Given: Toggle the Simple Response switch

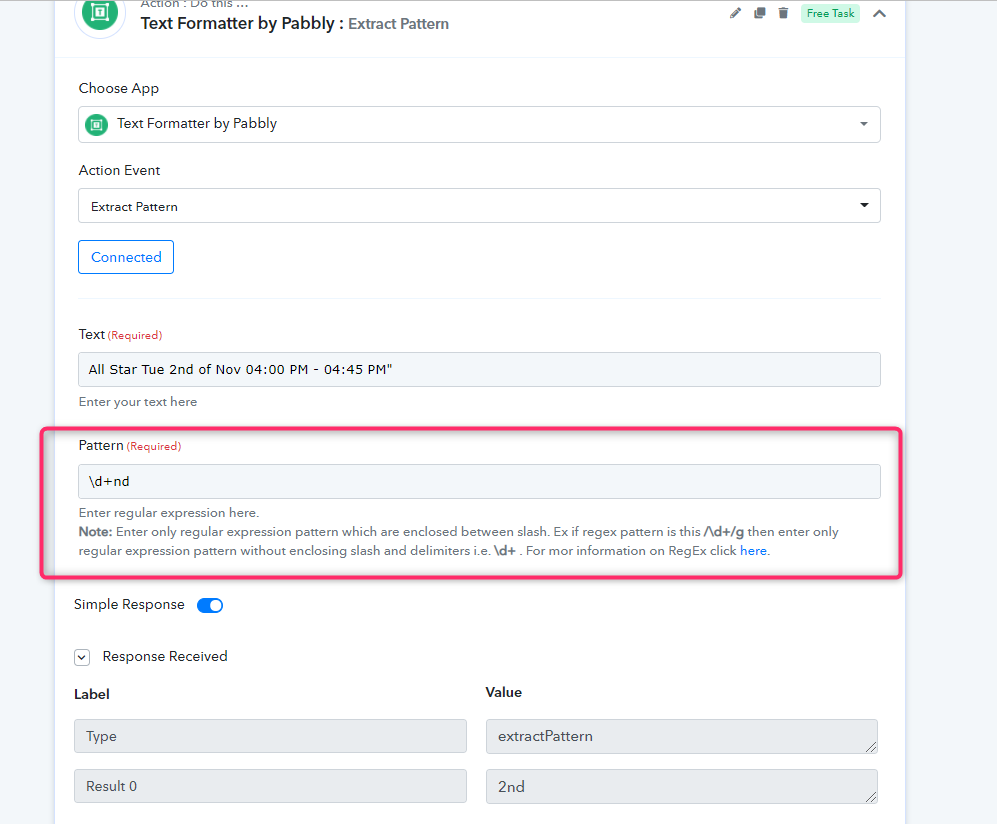Looking at the screenshot, I should [x=210, y=605].
